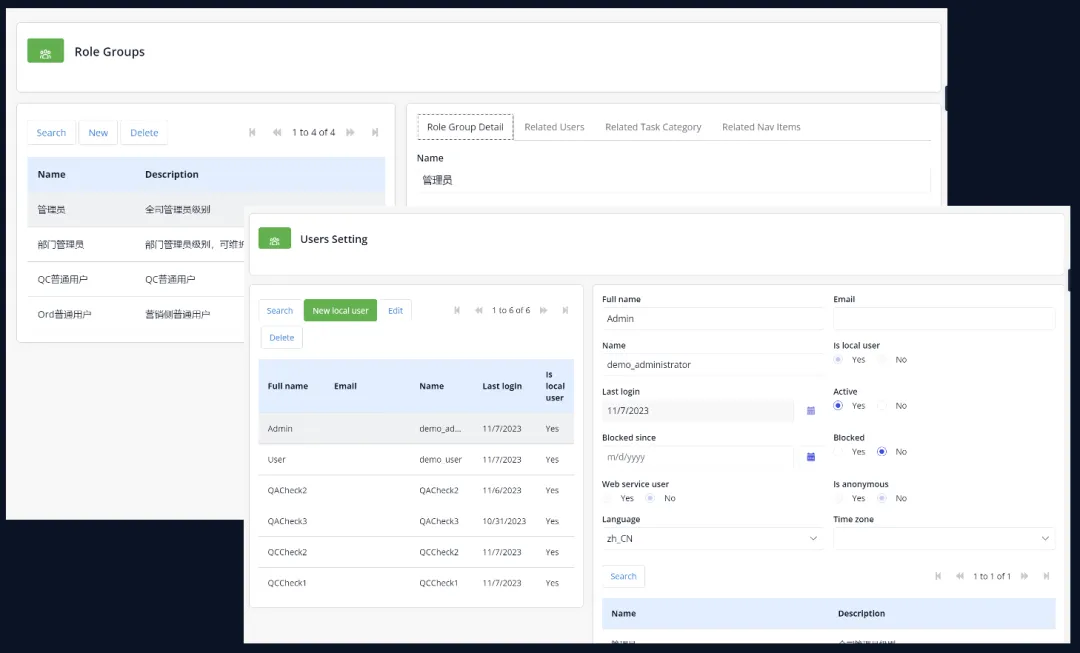Switch to Related Users tab
Screen dimensions: 1080x653
point(554,127)
